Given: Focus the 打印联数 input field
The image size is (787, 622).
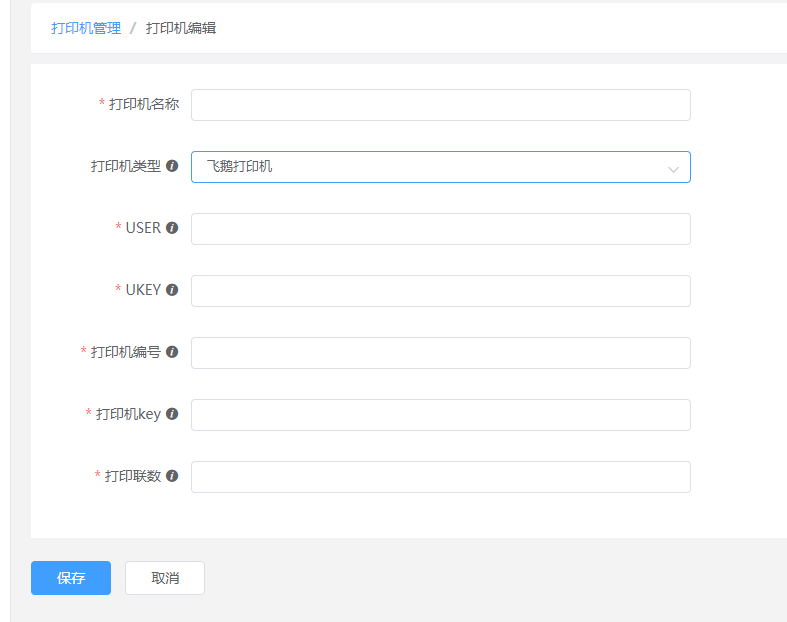Looking at the screenshot, I should point(441,477).
